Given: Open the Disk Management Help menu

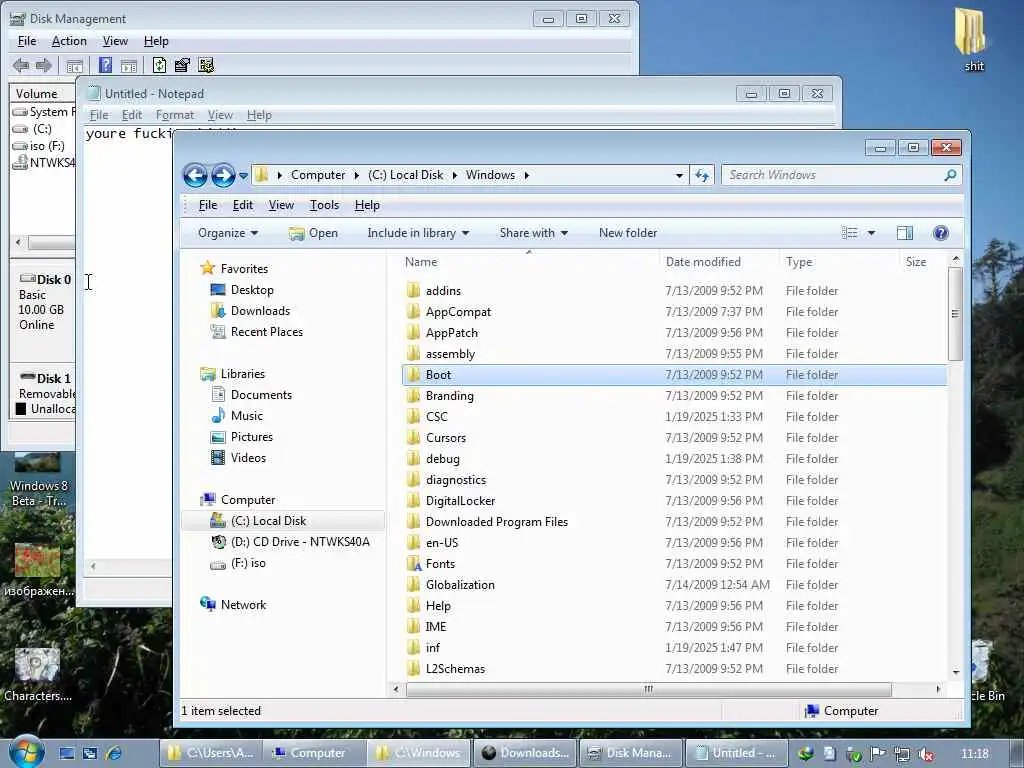Looking at the screenshot, I should (156, 41).
